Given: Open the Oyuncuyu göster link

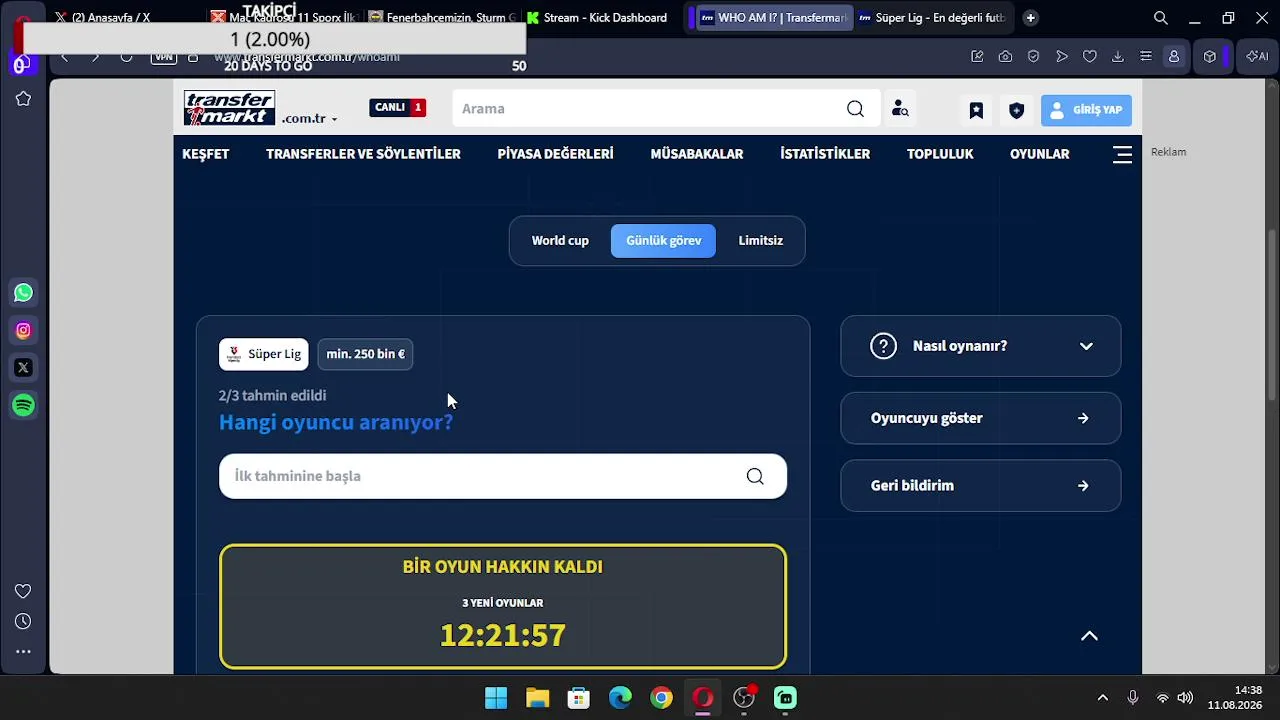Looking at the screenshot, I should [x=981, y=418].
